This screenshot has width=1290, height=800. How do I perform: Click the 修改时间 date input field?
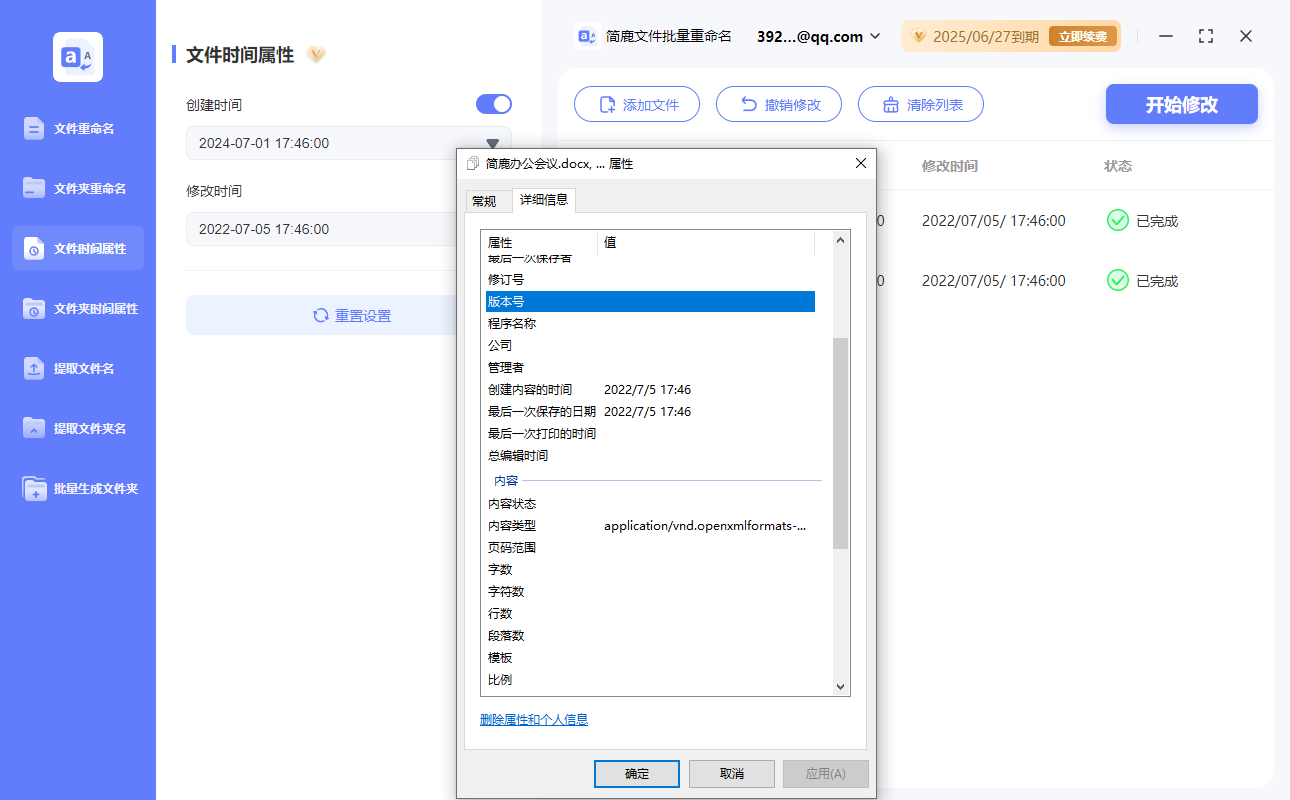click(x=320, y=229)
